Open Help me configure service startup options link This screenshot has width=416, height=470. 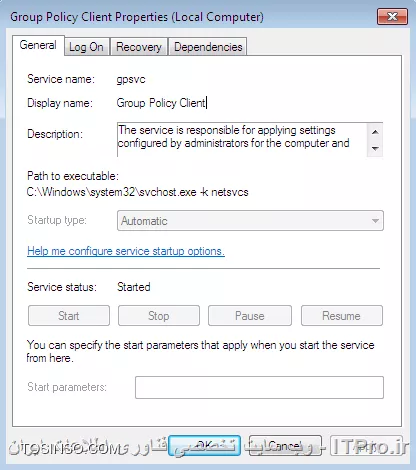126,251
